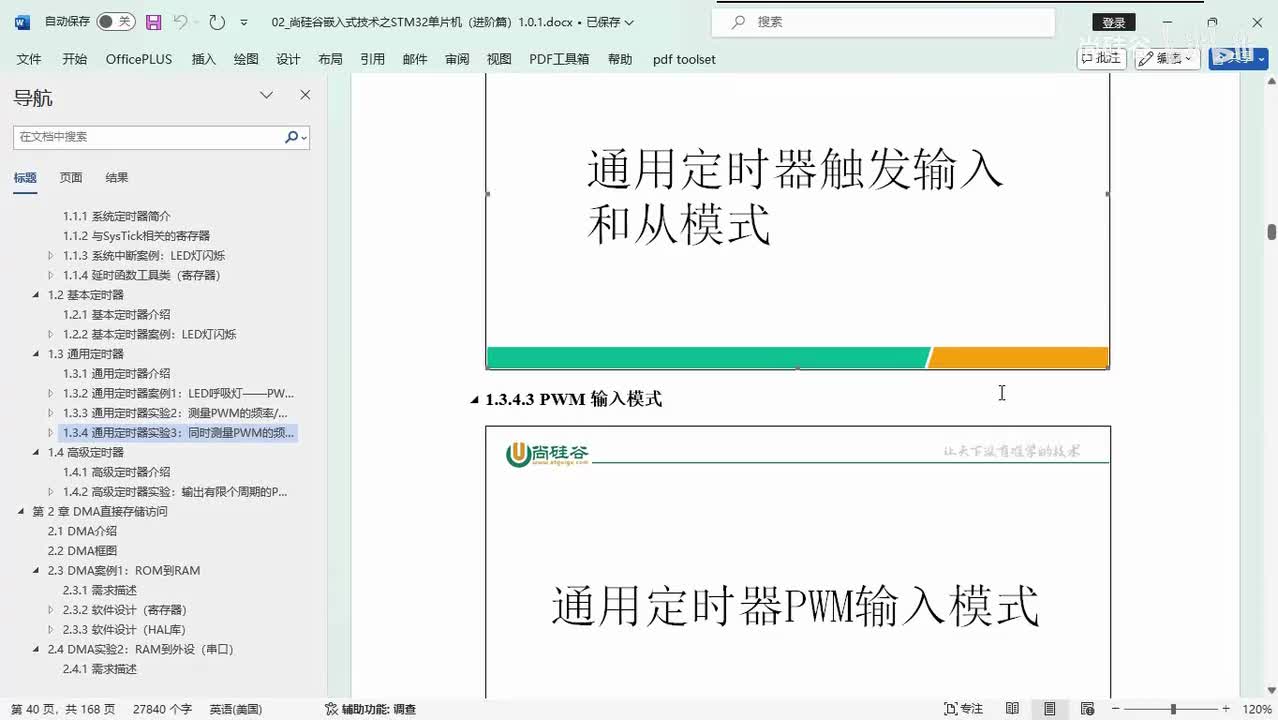The height and width of the screenshot is (720, 1278).
Task: Collapse the 1.3 通用定时器 section
Action: coord(36,354)
